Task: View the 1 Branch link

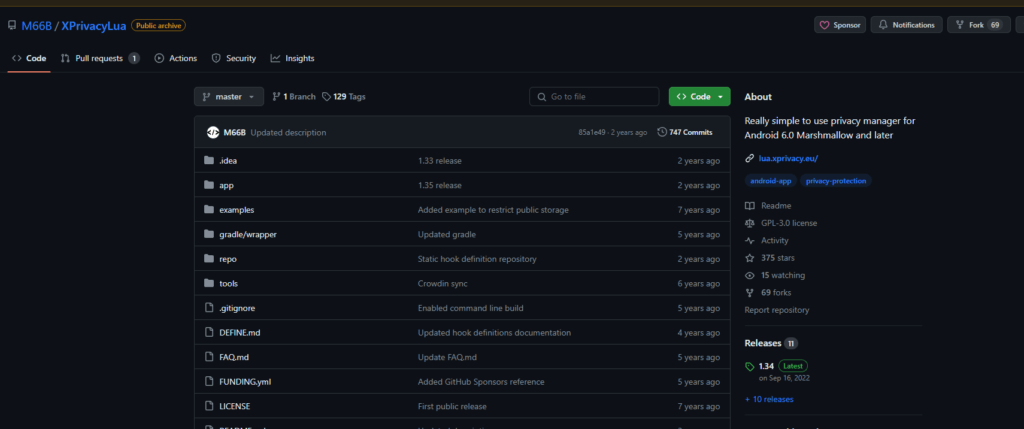Action: click(294, 97)
